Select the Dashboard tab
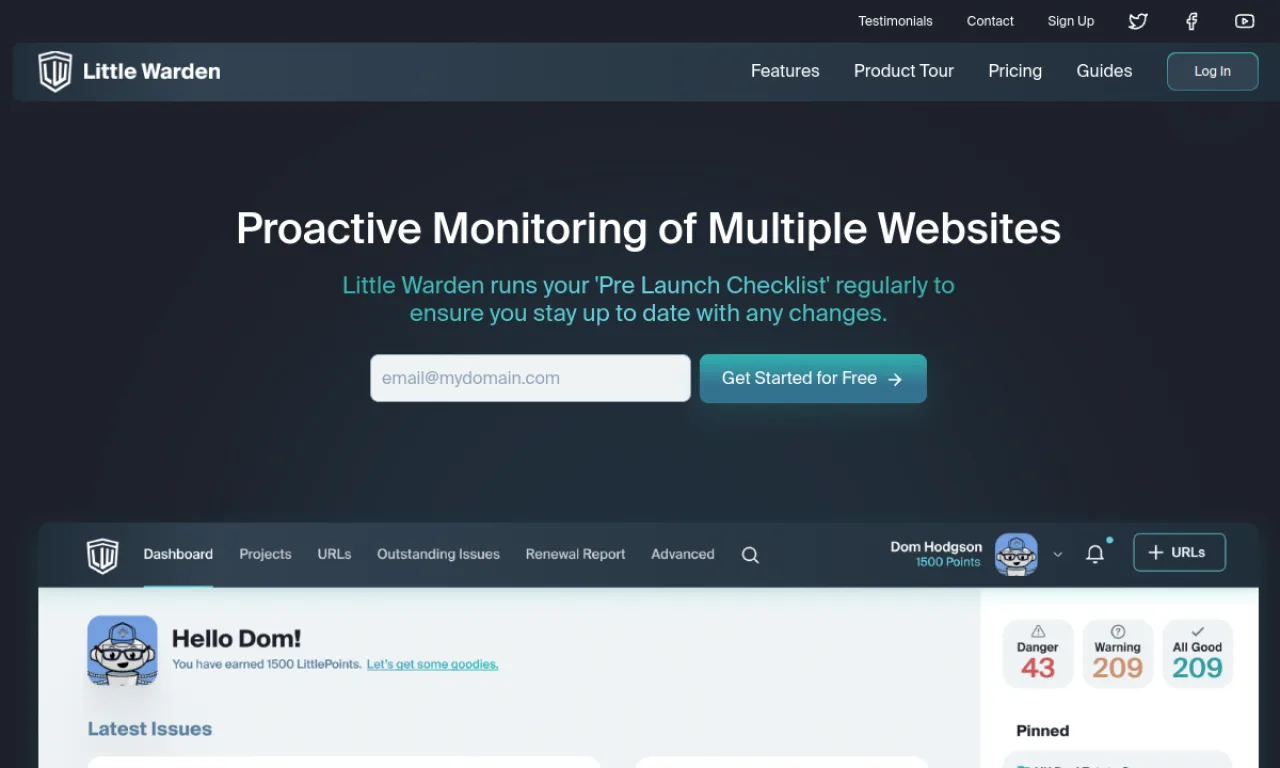 click(x=178, y=554)
